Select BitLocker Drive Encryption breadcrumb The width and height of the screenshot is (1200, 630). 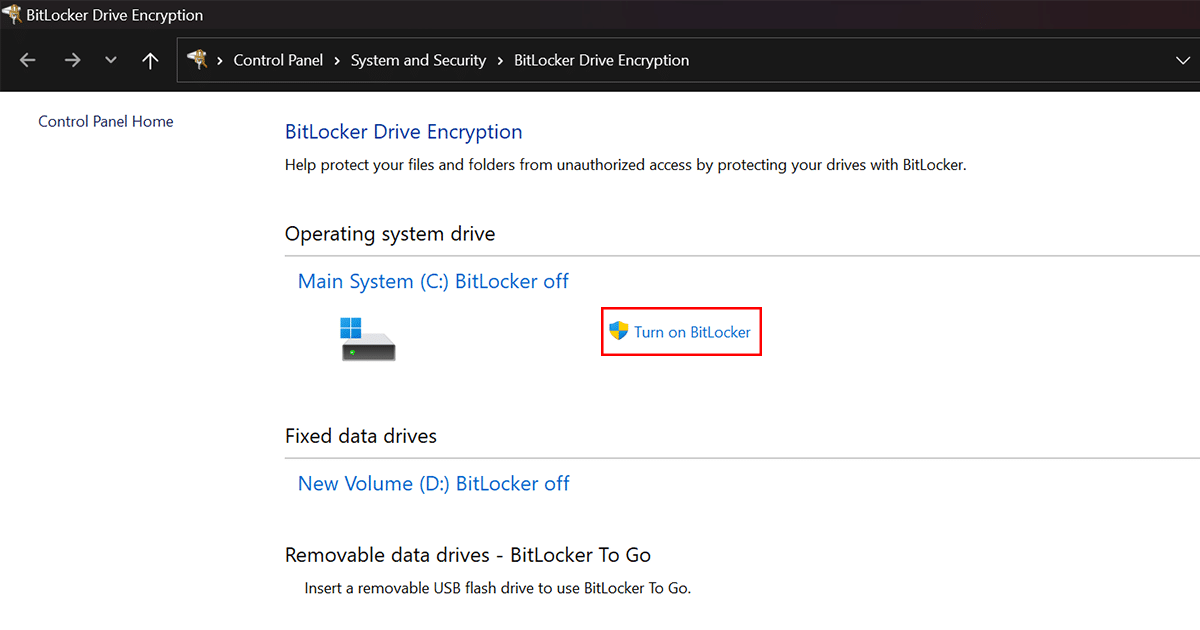pos(601,61)
